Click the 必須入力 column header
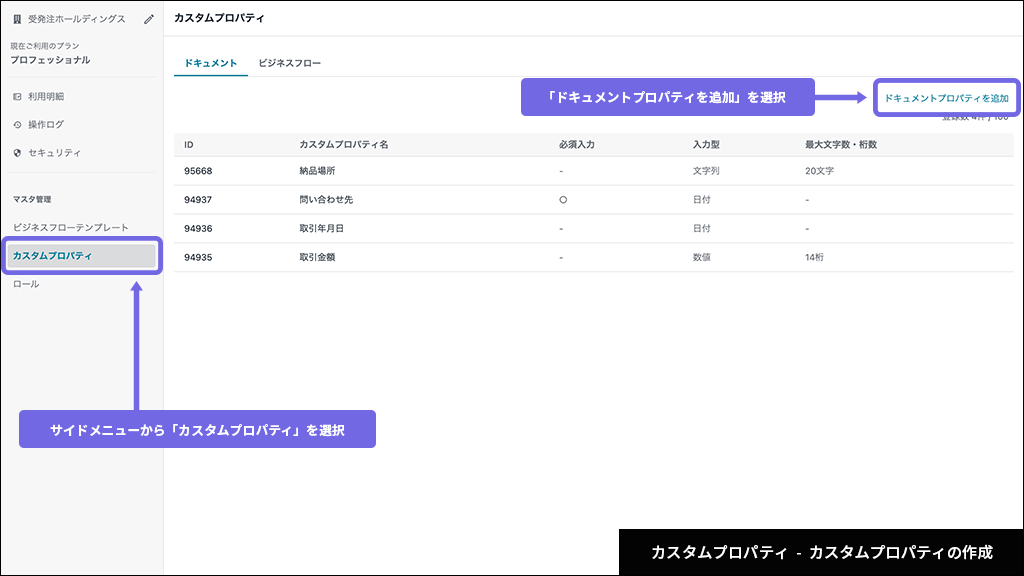Image resolution: width=1024 pixels, height=576 pixels. (577, 145)
